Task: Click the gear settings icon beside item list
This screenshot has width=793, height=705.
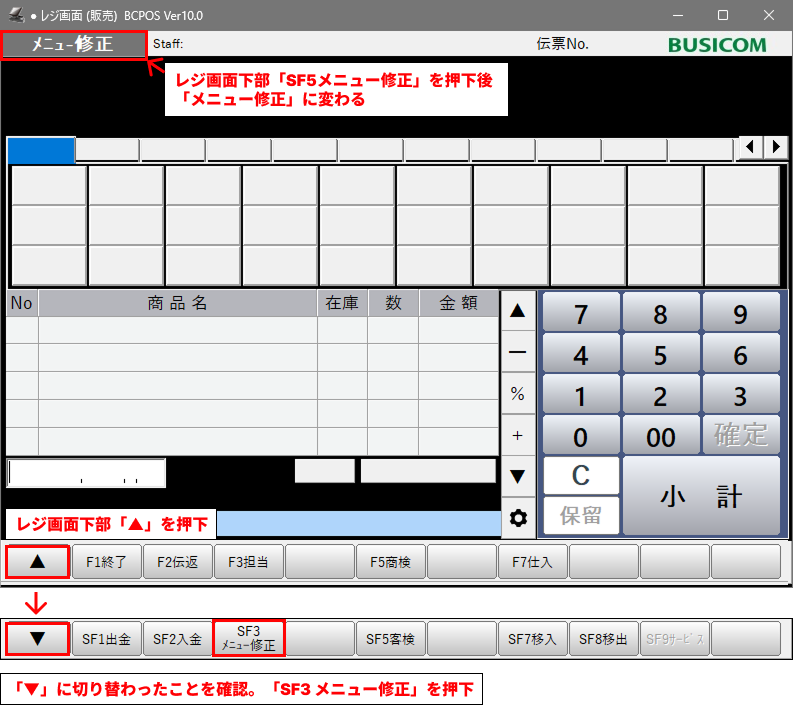Action: click(517, 518)
